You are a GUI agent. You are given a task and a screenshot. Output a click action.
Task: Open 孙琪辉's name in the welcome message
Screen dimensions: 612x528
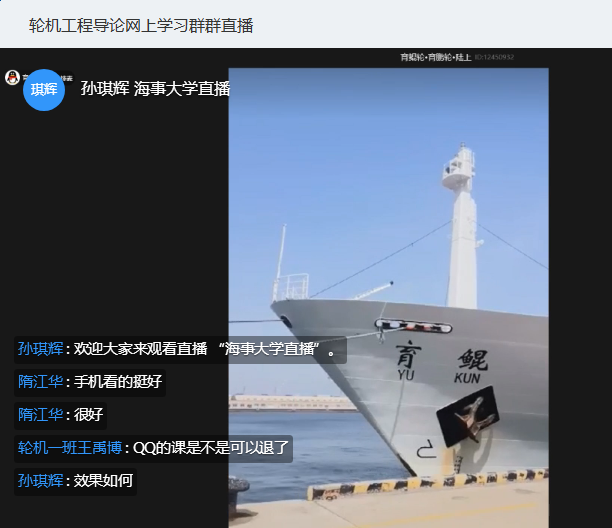[40, 349]
